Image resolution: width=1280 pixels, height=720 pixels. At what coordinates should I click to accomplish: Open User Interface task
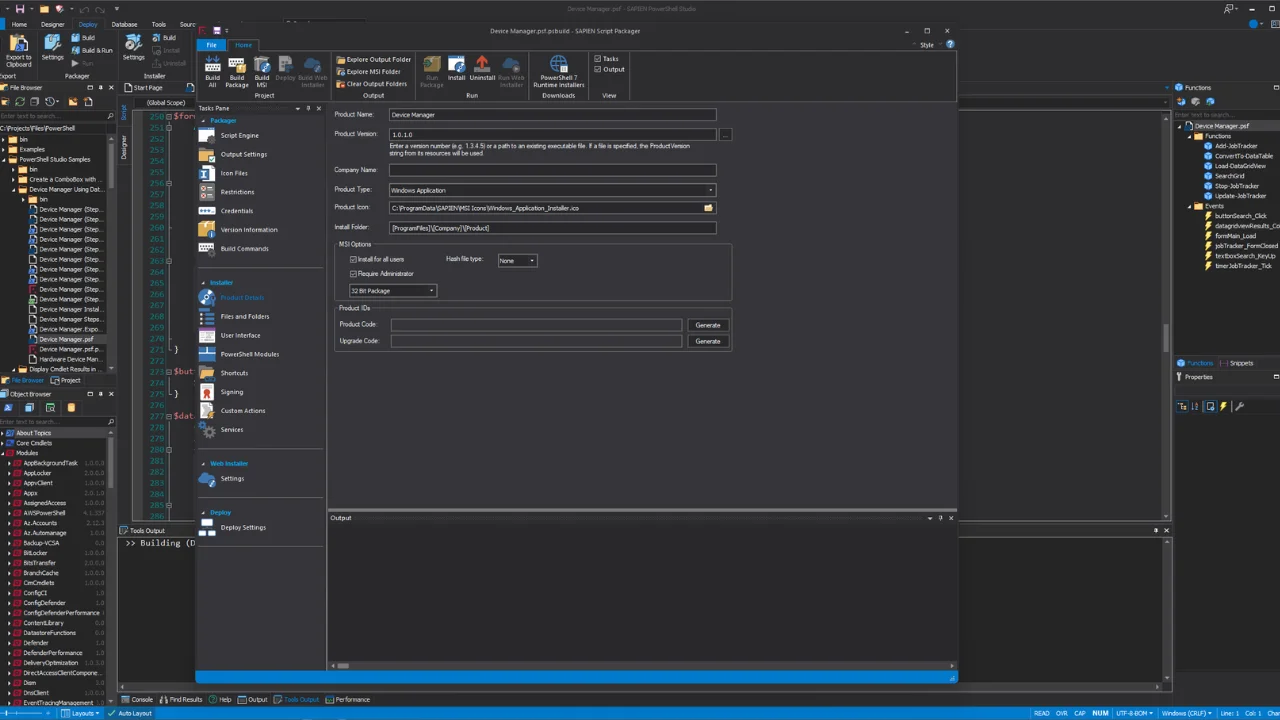[x=240, y=336]
